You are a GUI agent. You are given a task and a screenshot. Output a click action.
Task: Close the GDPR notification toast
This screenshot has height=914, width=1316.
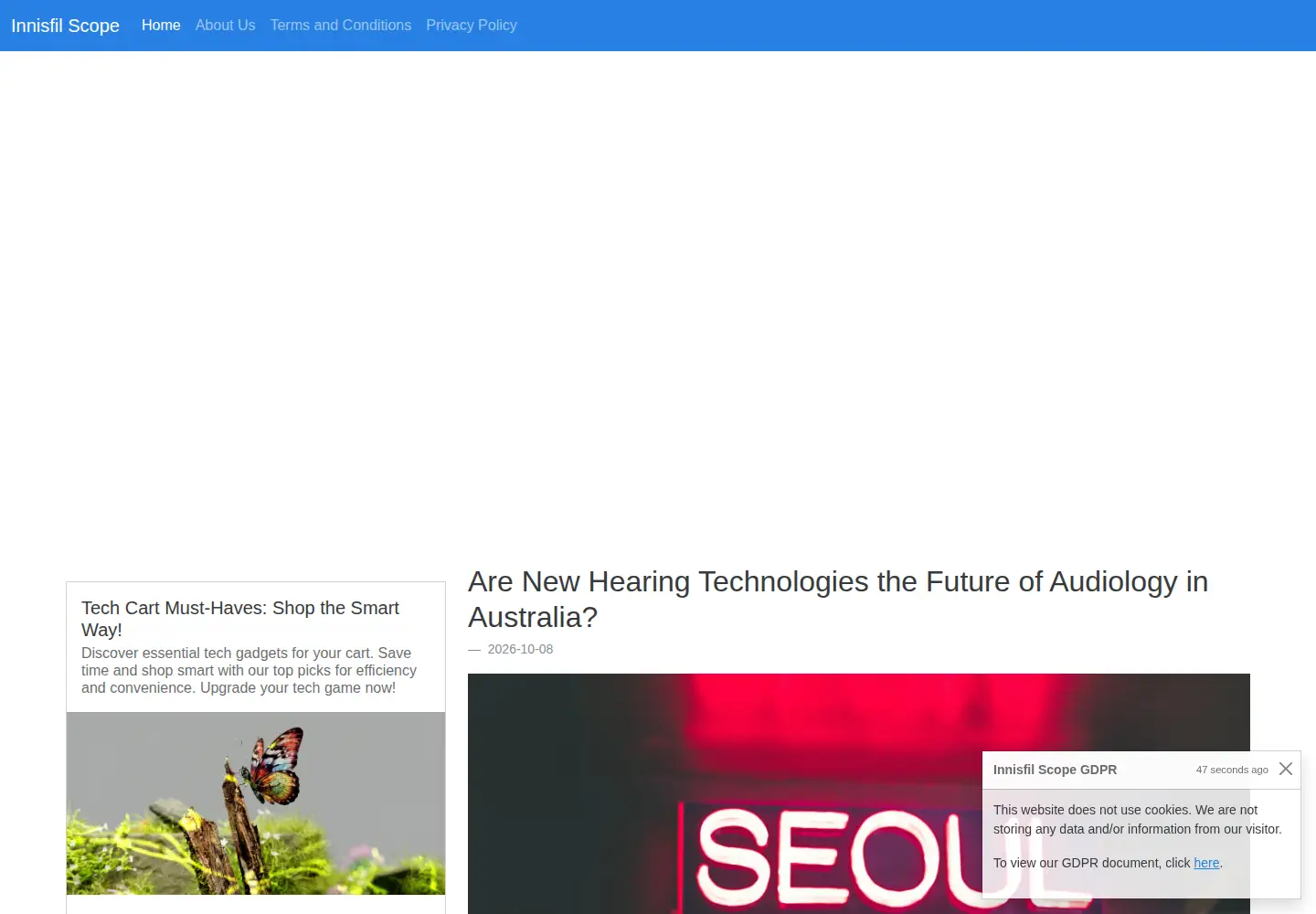(x=1285, y=769)
